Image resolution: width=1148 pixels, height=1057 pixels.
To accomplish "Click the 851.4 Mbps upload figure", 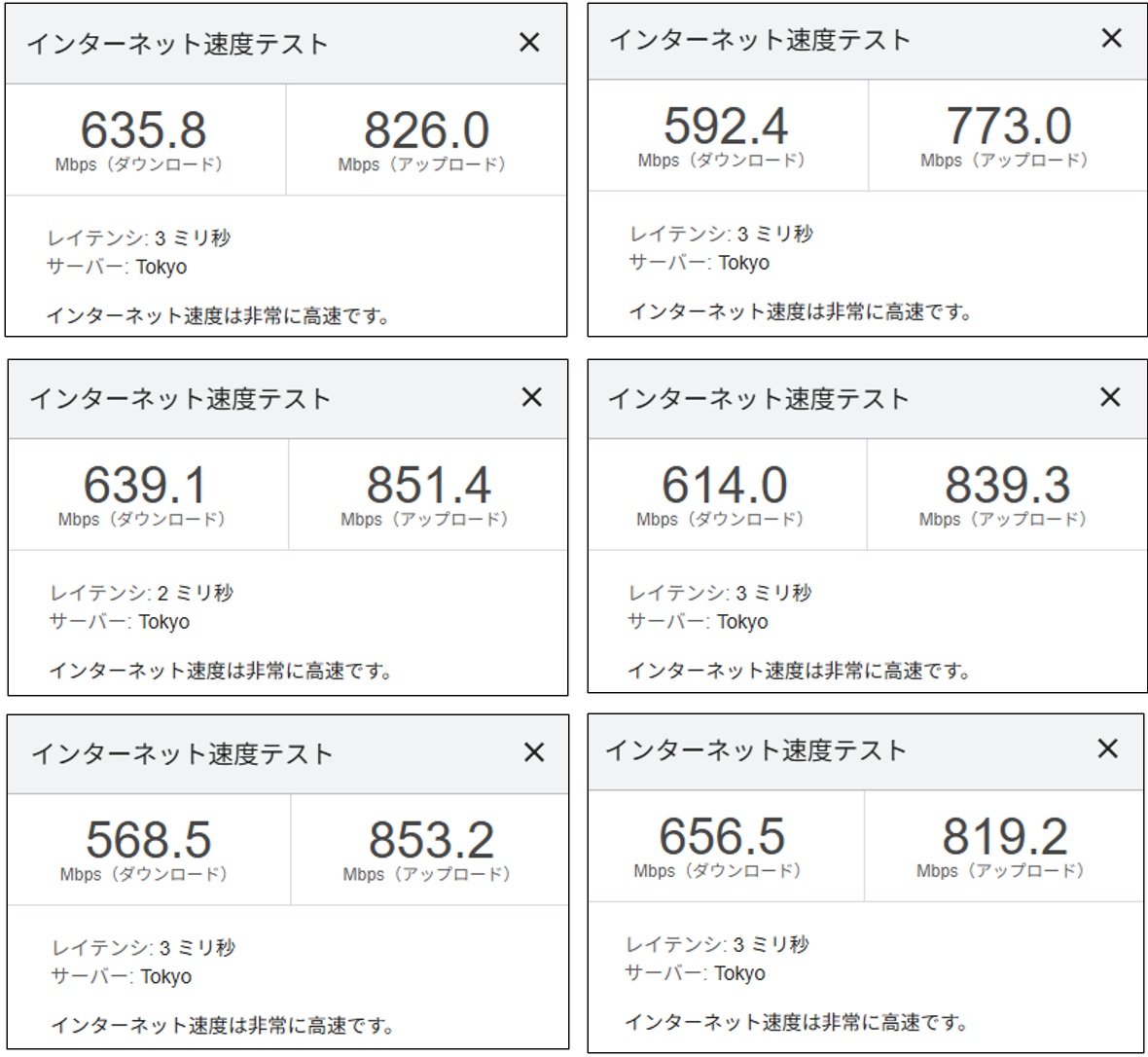I will 428,487.
